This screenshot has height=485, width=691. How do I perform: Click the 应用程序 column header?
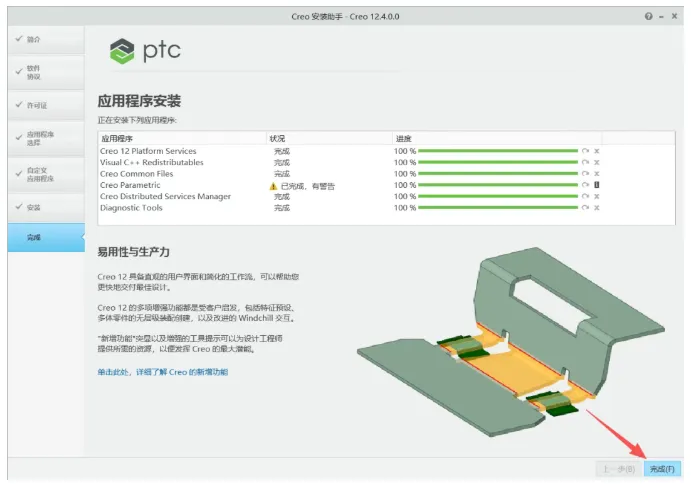[182, 138]
